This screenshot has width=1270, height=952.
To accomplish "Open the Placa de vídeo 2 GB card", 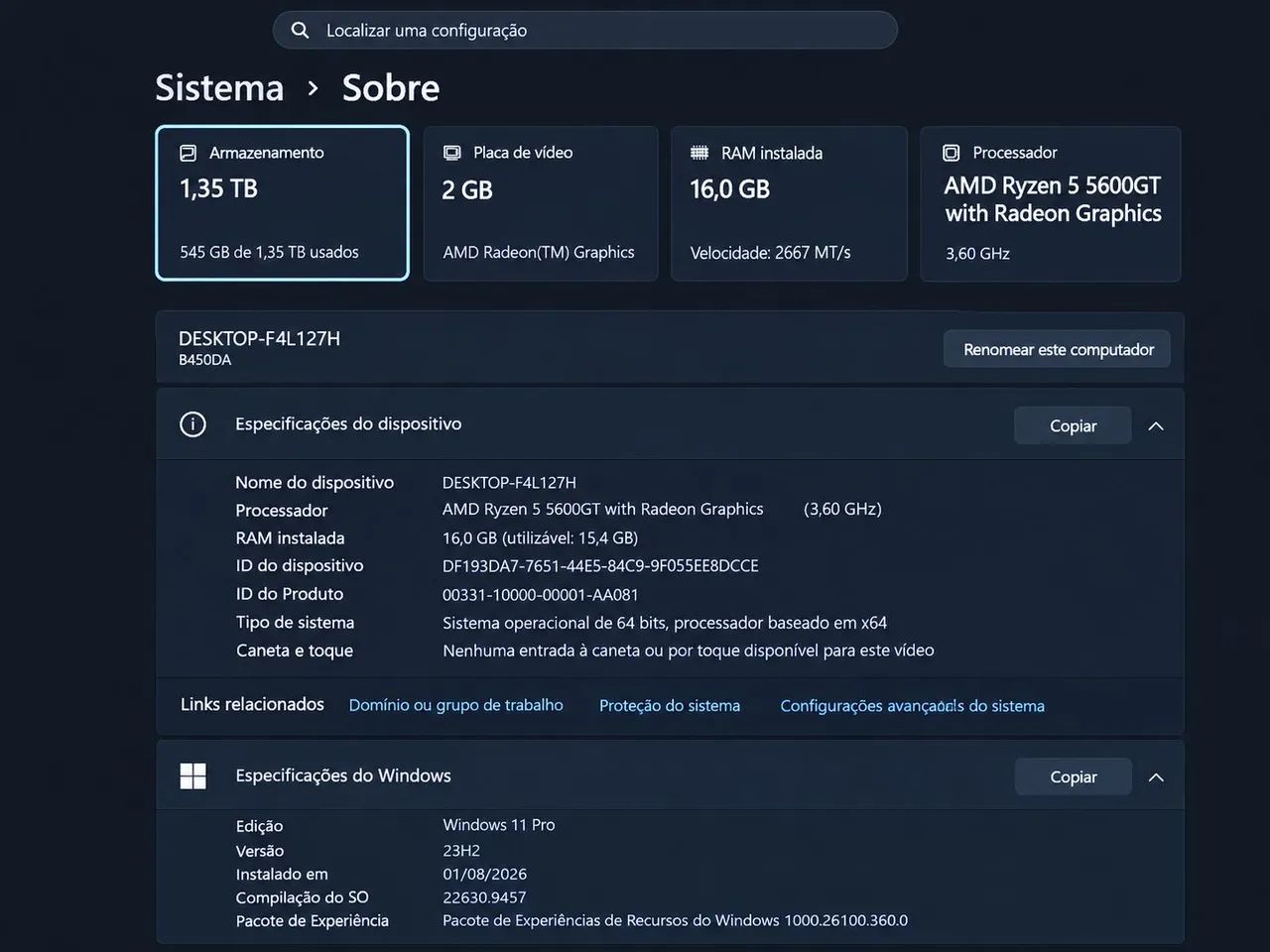I will point(541,203).
